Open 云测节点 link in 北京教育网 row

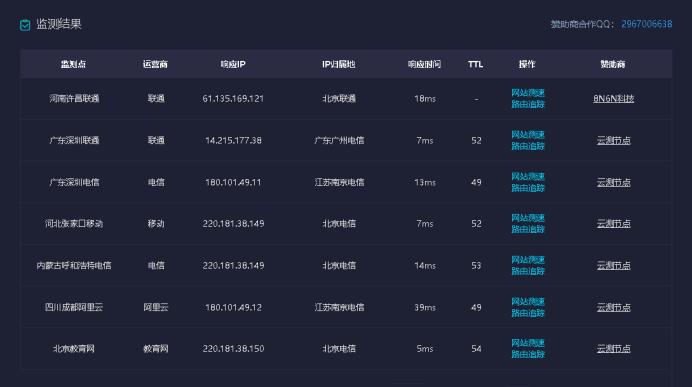[613, 349]
